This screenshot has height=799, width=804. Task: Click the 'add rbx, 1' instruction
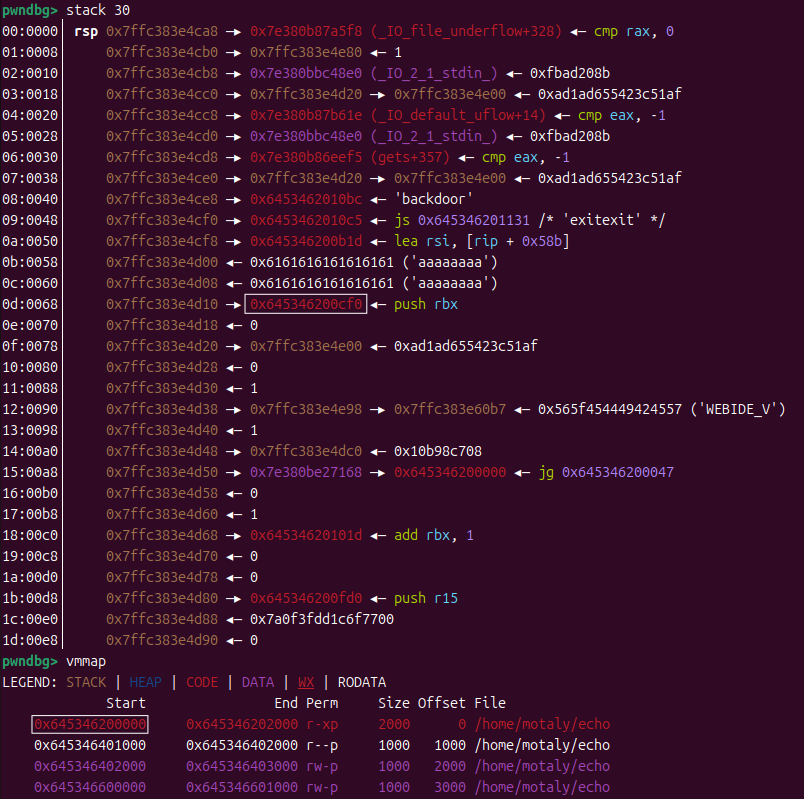click(x=434, y=535)
